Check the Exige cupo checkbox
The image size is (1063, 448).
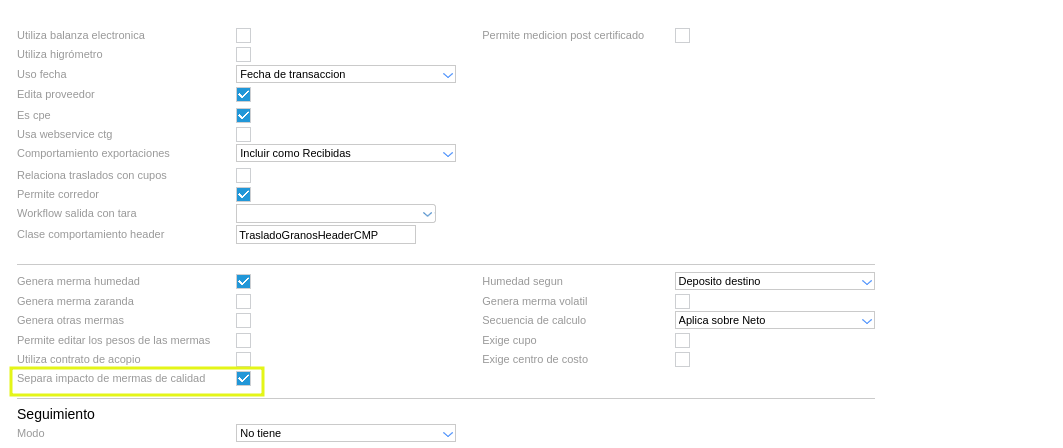682,340
